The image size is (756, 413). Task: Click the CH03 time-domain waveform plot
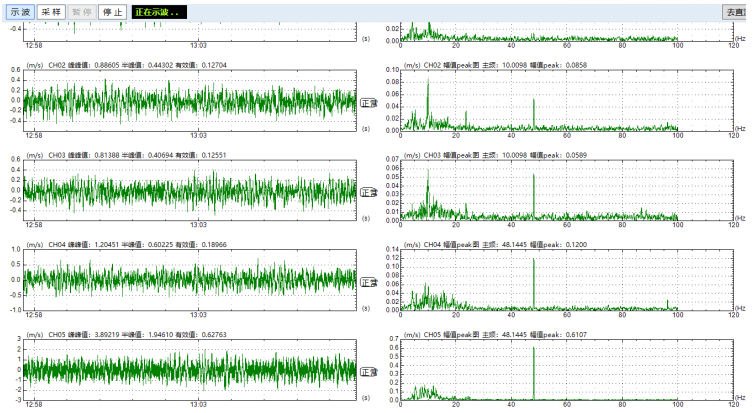(190, 190)
